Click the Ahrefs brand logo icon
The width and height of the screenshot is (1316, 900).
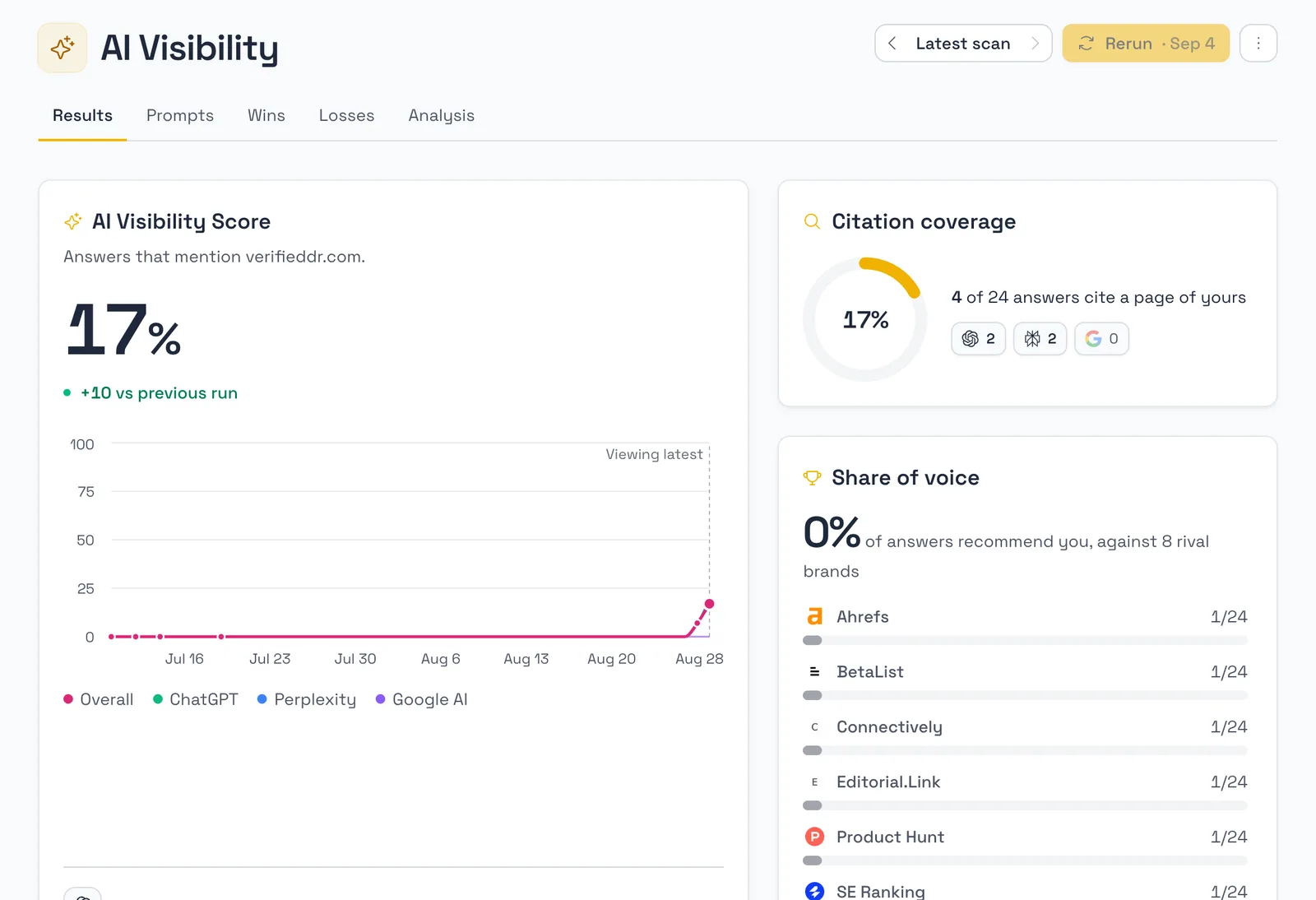coord(814,616)
